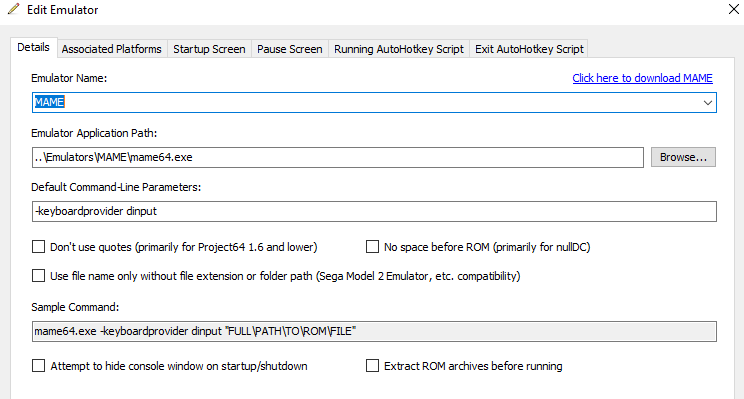Check No space before ROM option
744x399 pixels.
[x=372, y=247]
